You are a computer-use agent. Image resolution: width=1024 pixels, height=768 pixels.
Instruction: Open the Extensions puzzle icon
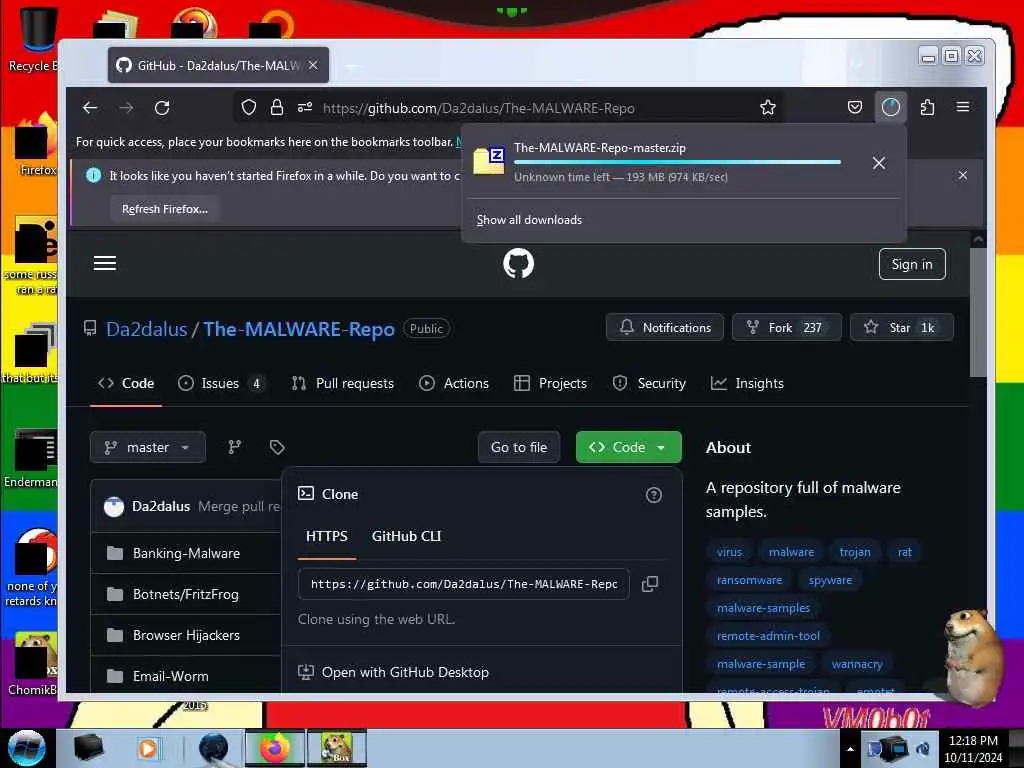tap(927, 107)
